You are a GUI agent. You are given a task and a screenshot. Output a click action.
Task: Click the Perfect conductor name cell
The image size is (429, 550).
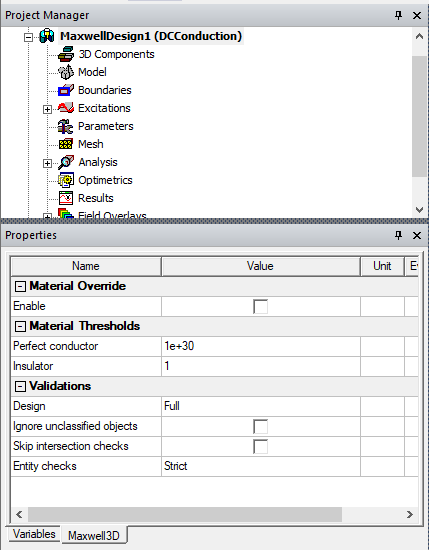click(86, 346)
